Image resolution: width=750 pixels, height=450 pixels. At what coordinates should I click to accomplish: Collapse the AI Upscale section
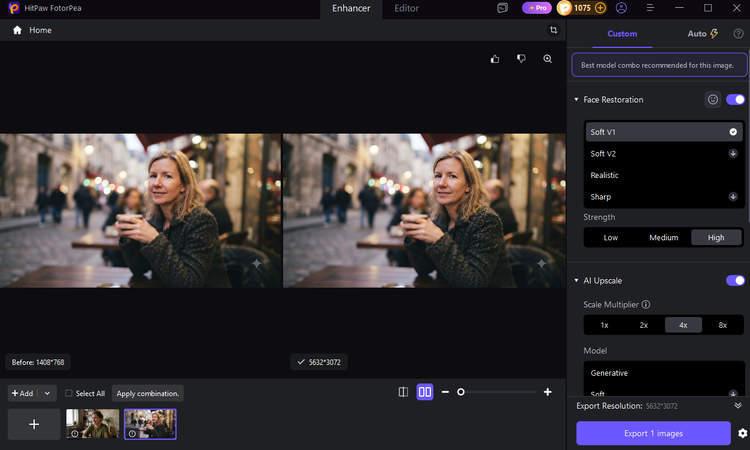(x=576, y=280)
